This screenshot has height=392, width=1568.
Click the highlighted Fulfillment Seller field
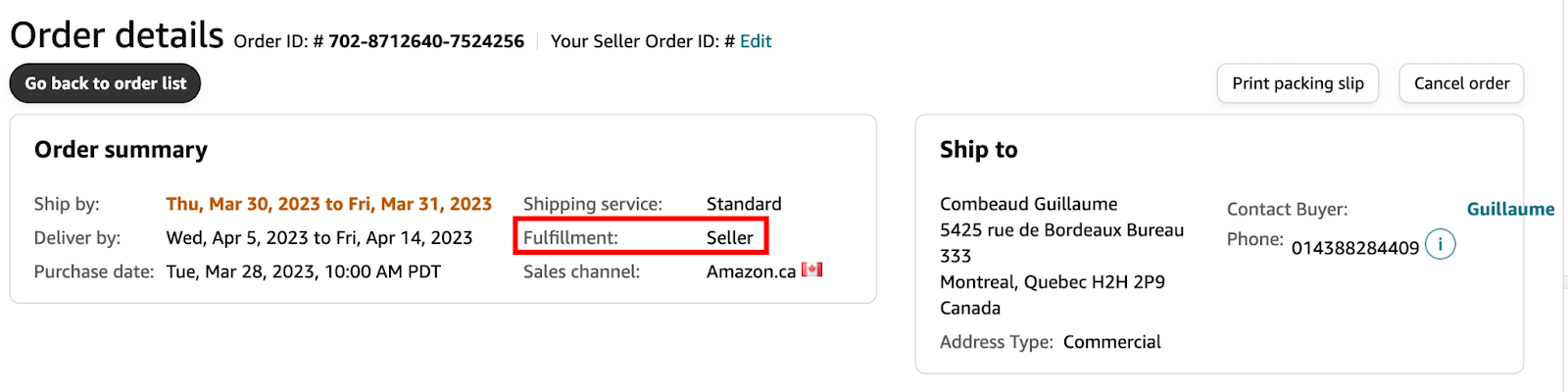[641, 237]
